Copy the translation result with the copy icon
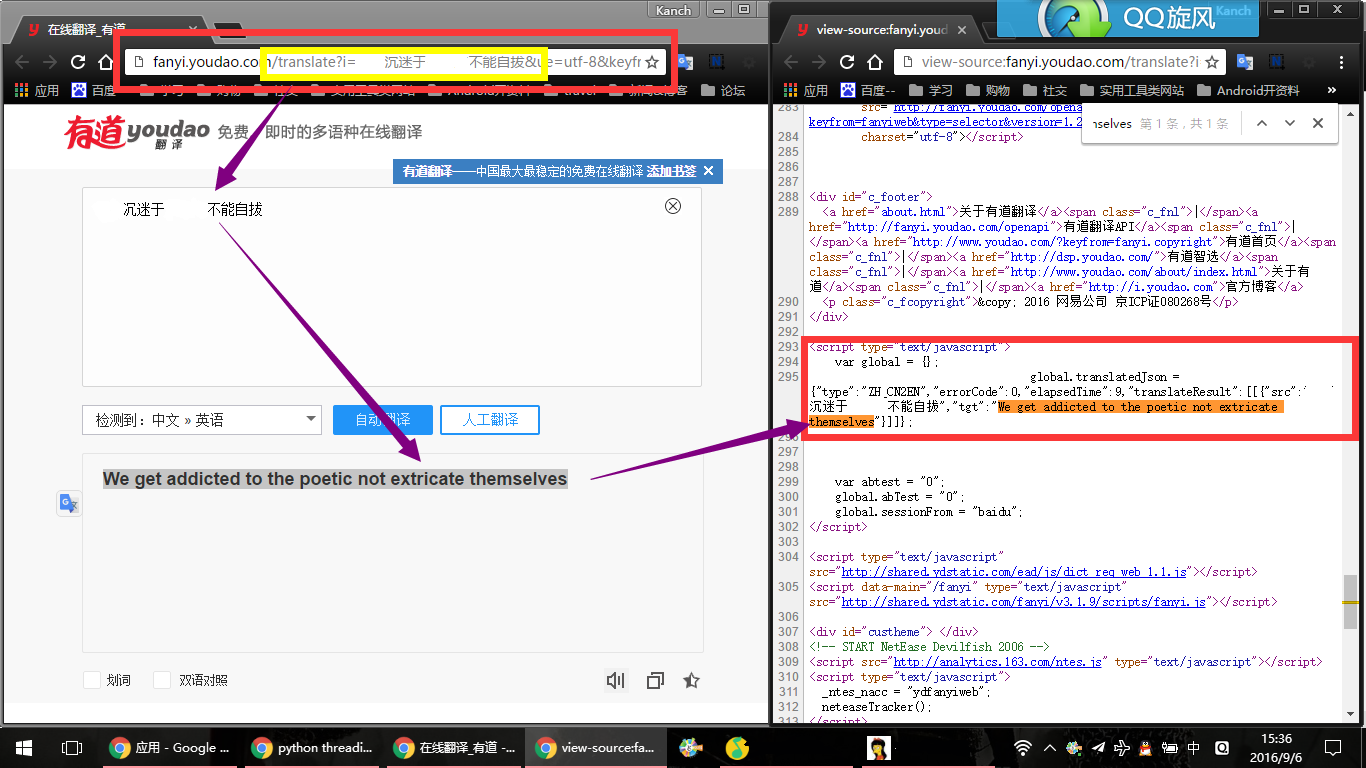1366x768 pixels. pyautogui.click(x=655, y=681)
